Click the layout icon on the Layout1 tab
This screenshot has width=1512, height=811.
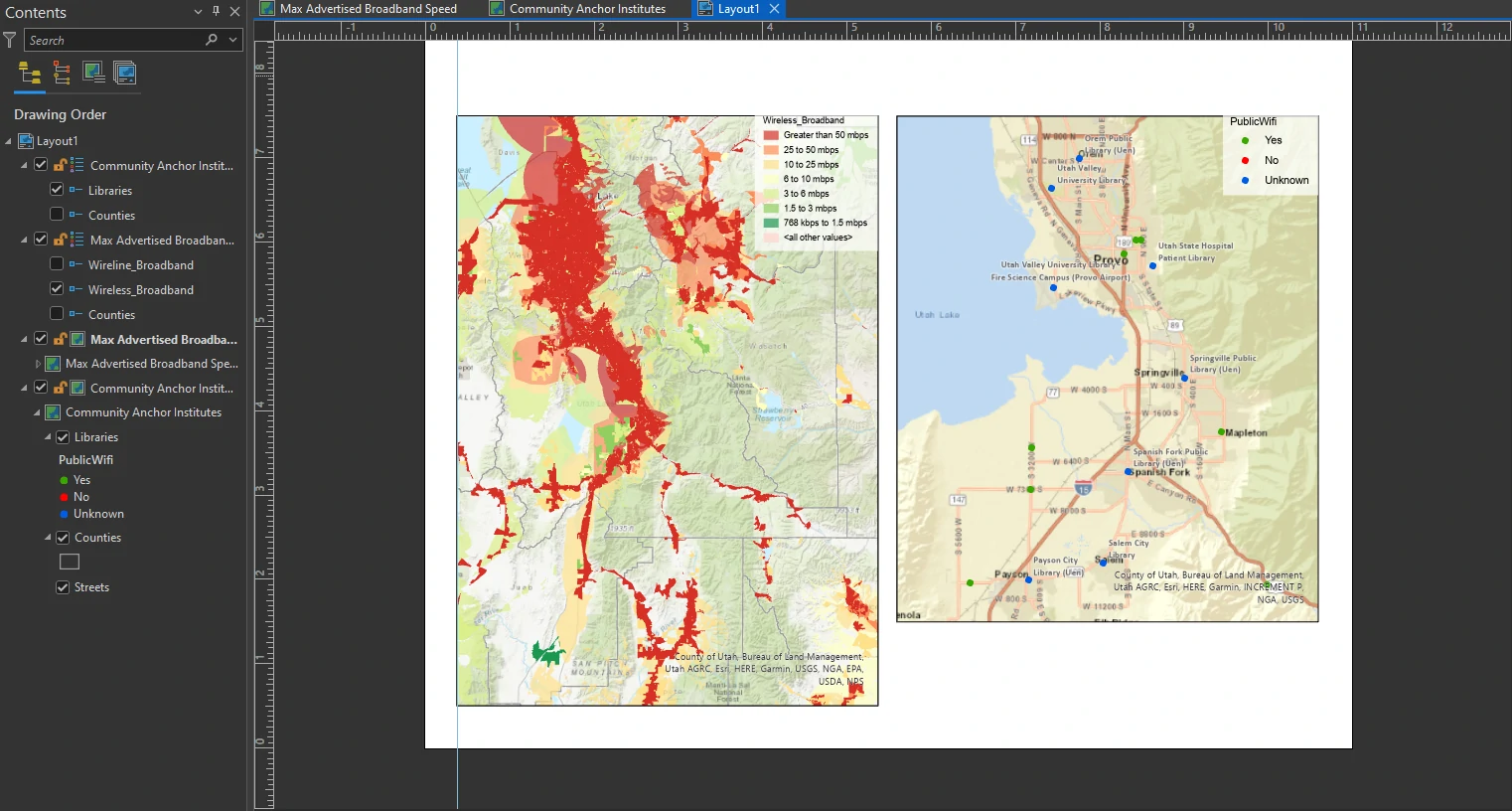[705, 9]
